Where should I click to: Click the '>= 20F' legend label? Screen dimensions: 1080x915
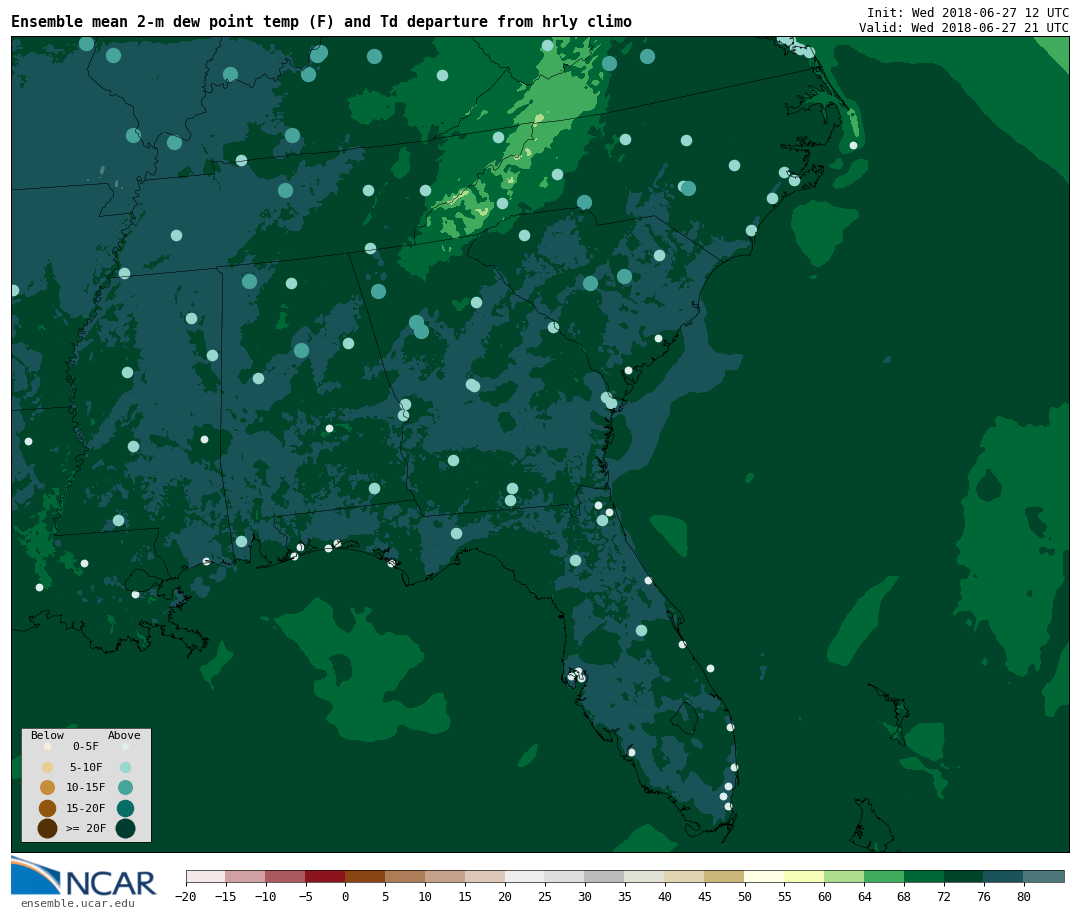(85, 828)
